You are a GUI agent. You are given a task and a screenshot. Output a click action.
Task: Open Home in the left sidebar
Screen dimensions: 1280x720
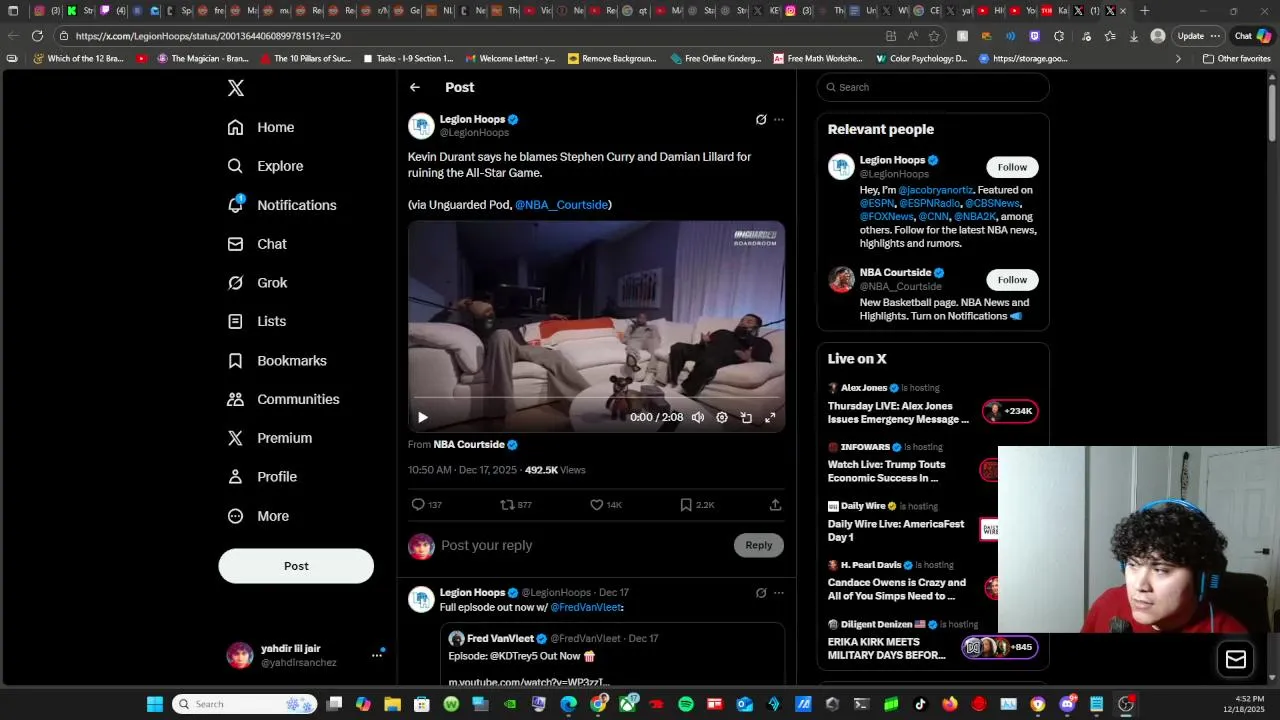tap(261, 127)
